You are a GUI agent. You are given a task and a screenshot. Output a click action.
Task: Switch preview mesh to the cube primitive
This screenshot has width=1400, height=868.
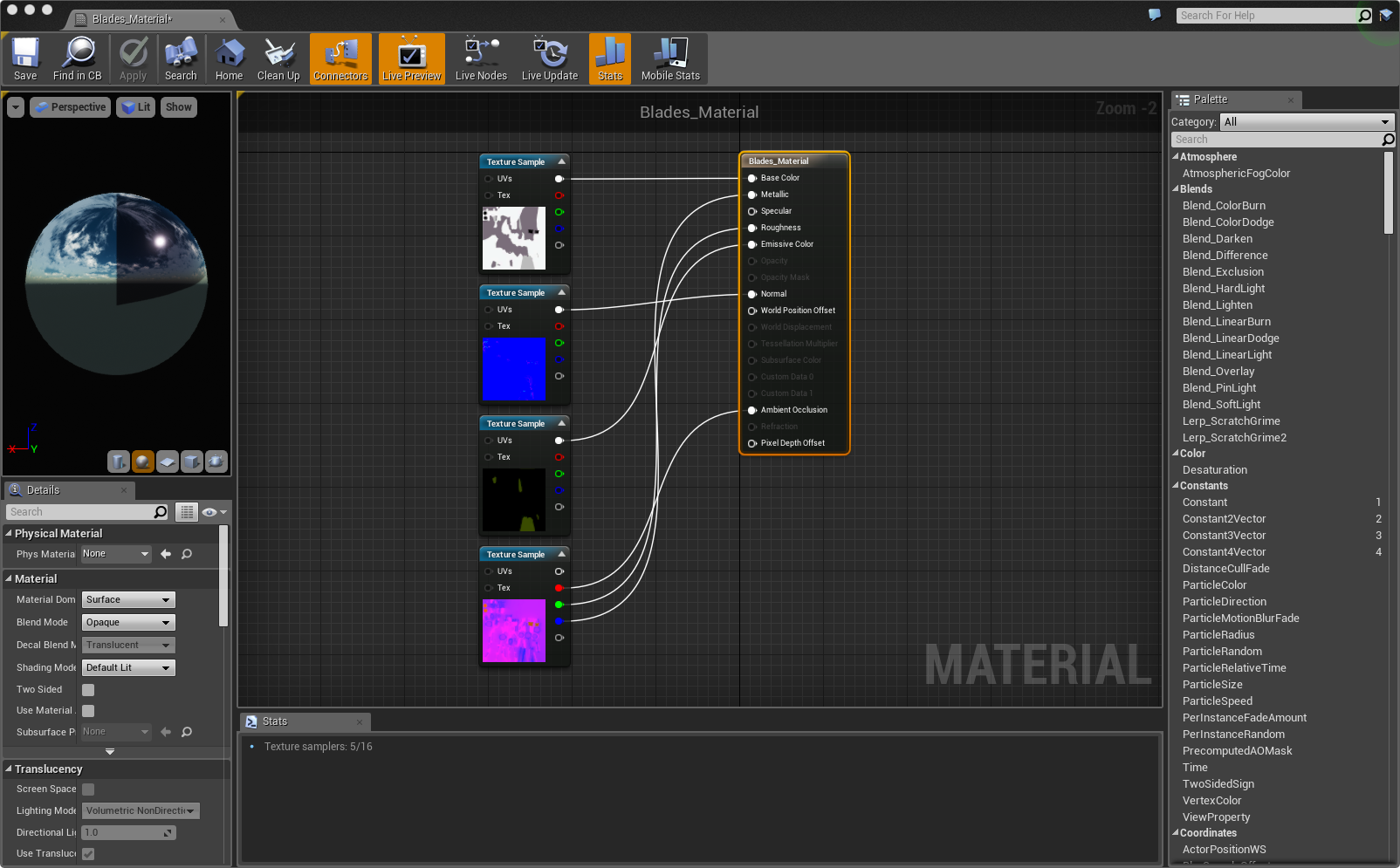(192, 461)
